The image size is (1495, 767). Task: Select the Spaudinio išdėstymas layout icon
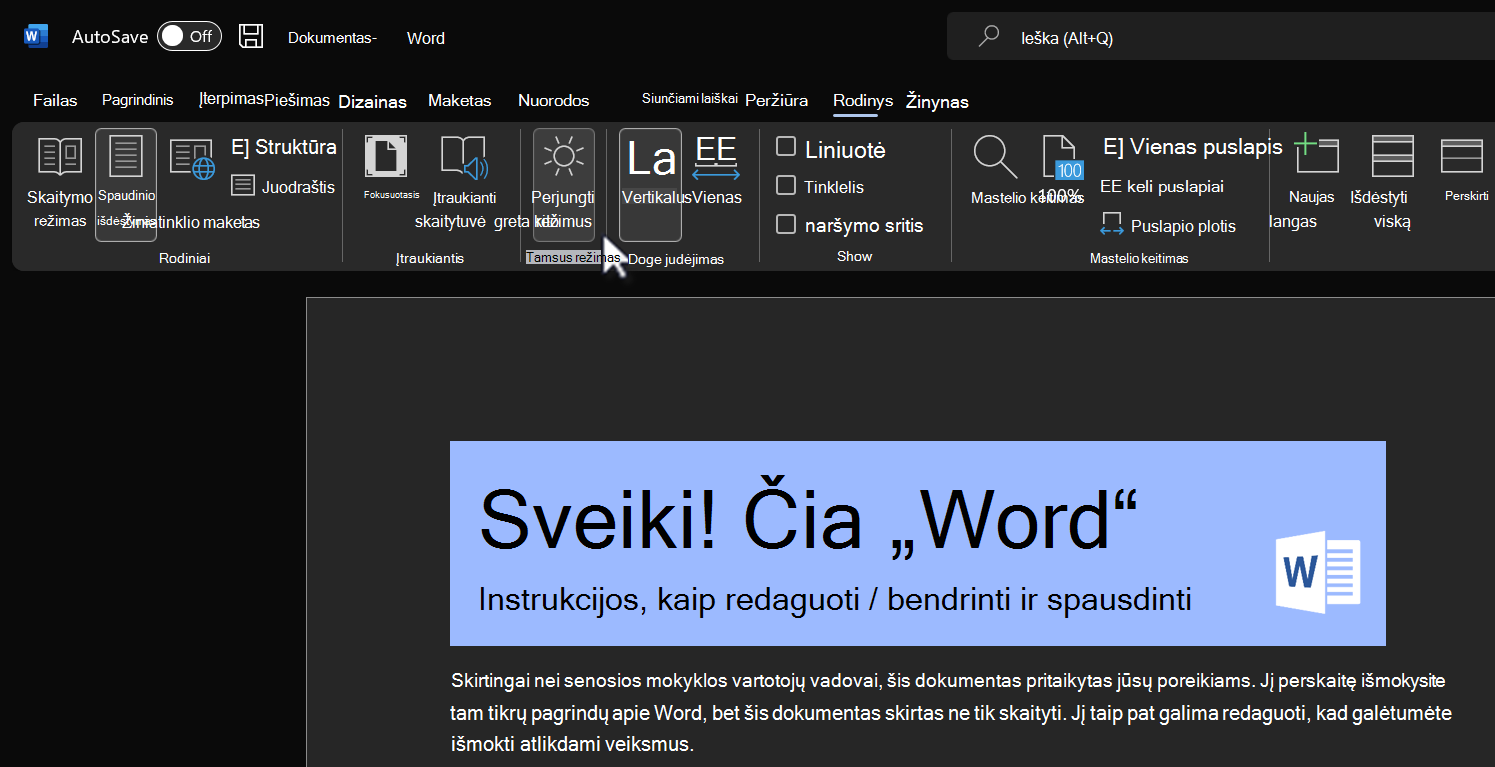click(x=126, y=157)
